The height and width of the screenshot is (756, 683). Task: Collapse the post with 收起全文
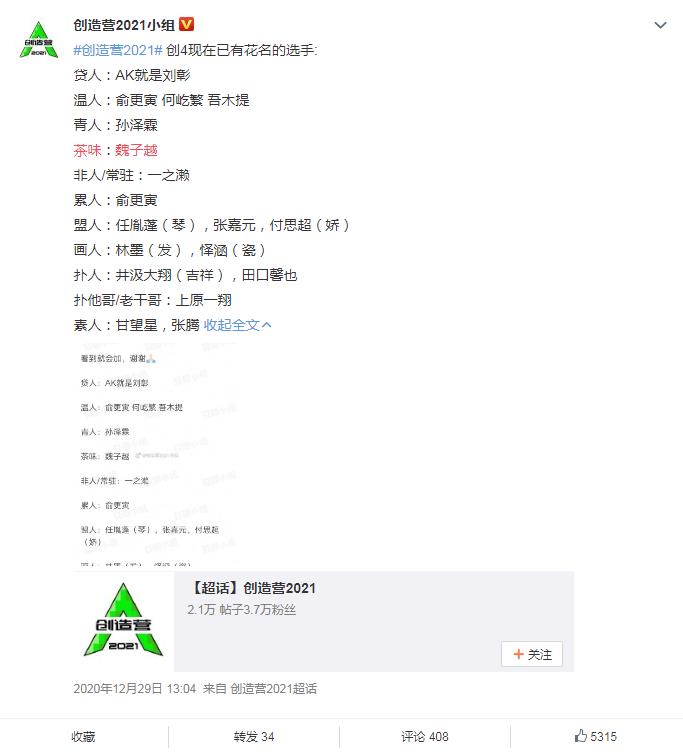[x=237, y=325]
